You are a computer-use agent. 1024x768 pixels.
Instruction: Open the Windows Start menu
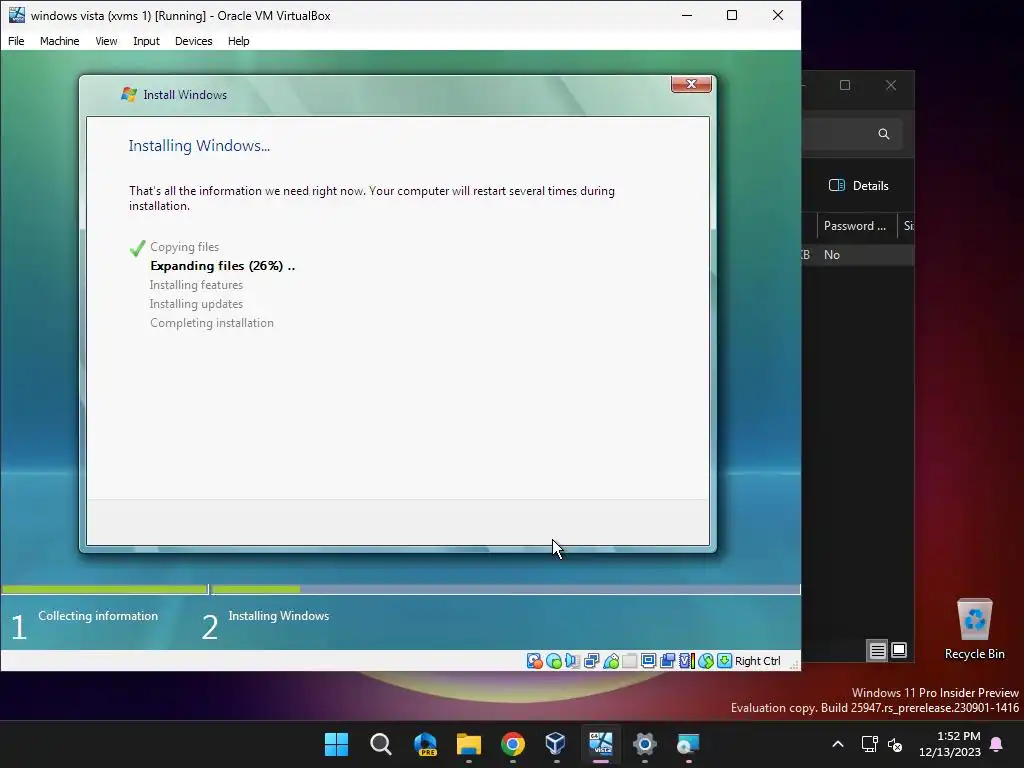point(337,744)
